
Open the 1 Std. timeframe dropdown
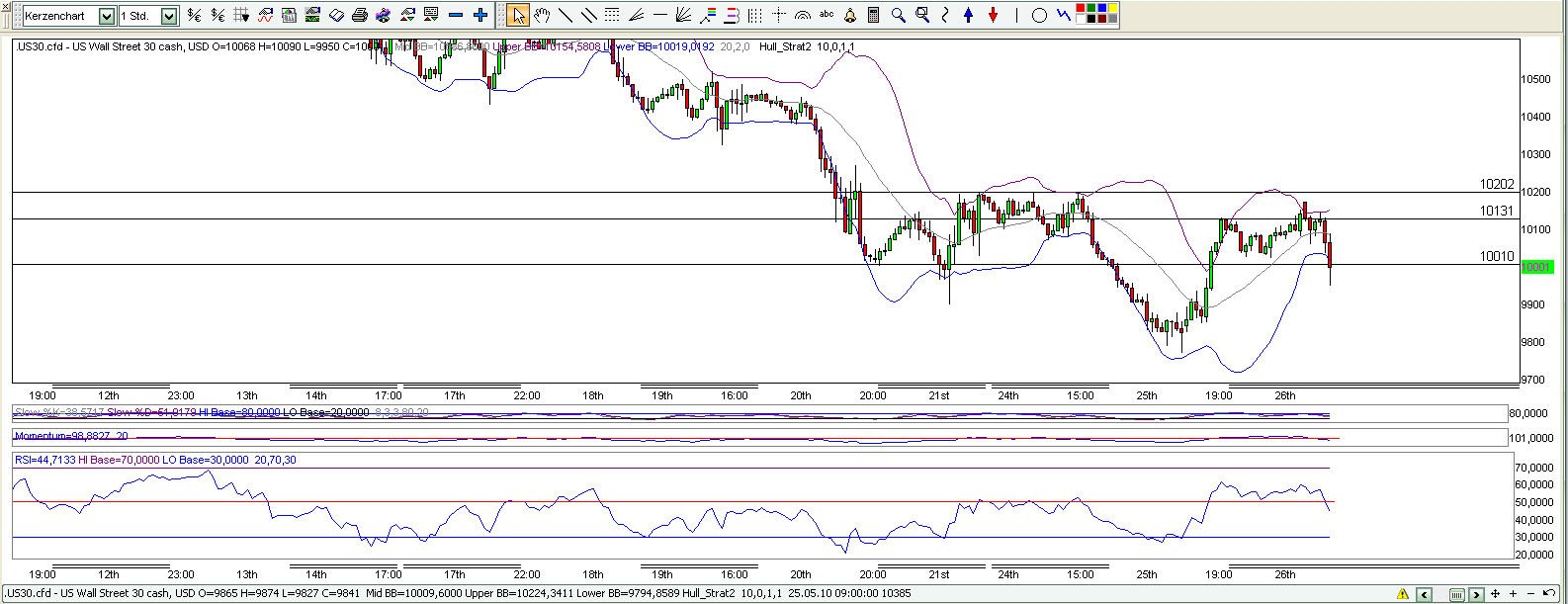point(168,16)
